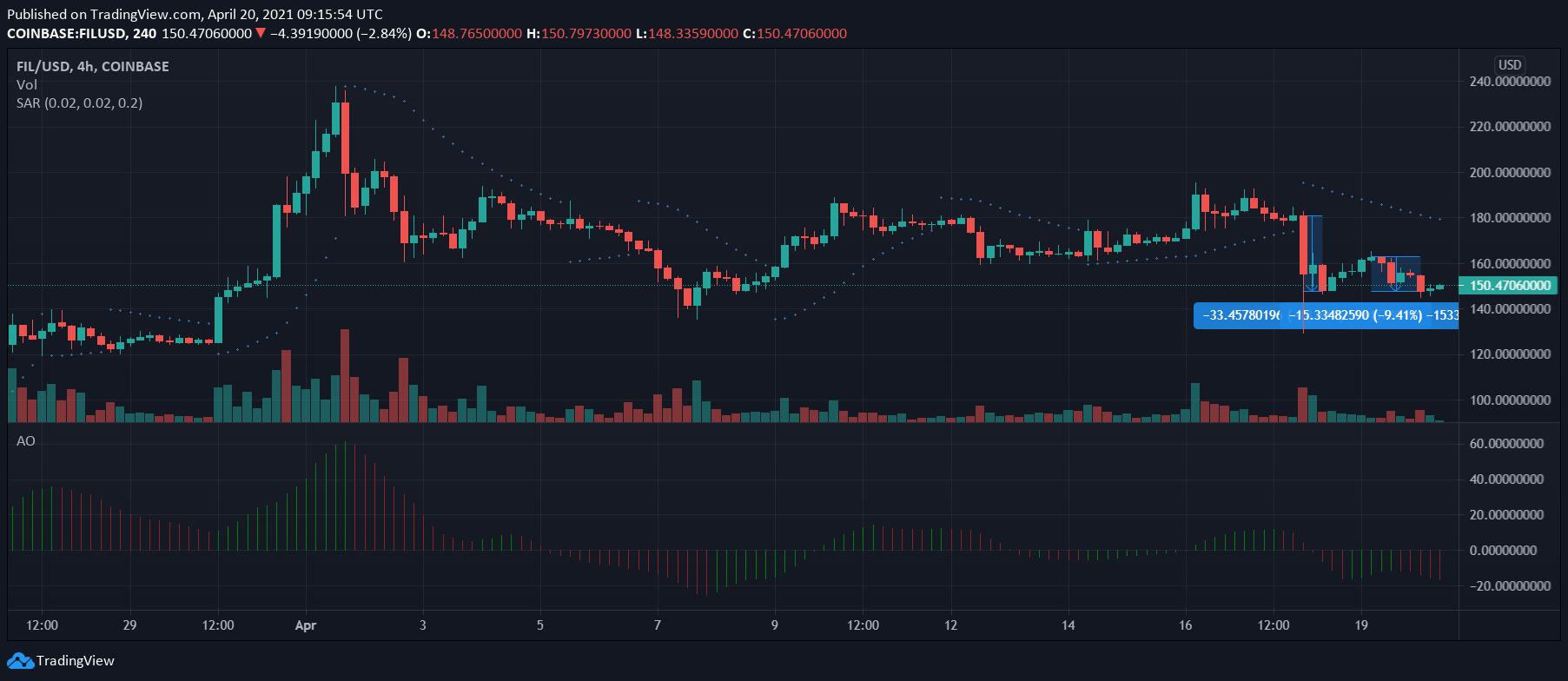Click the open value O:148.76500000
This screenshot has height=681, width=1568.
469,33
